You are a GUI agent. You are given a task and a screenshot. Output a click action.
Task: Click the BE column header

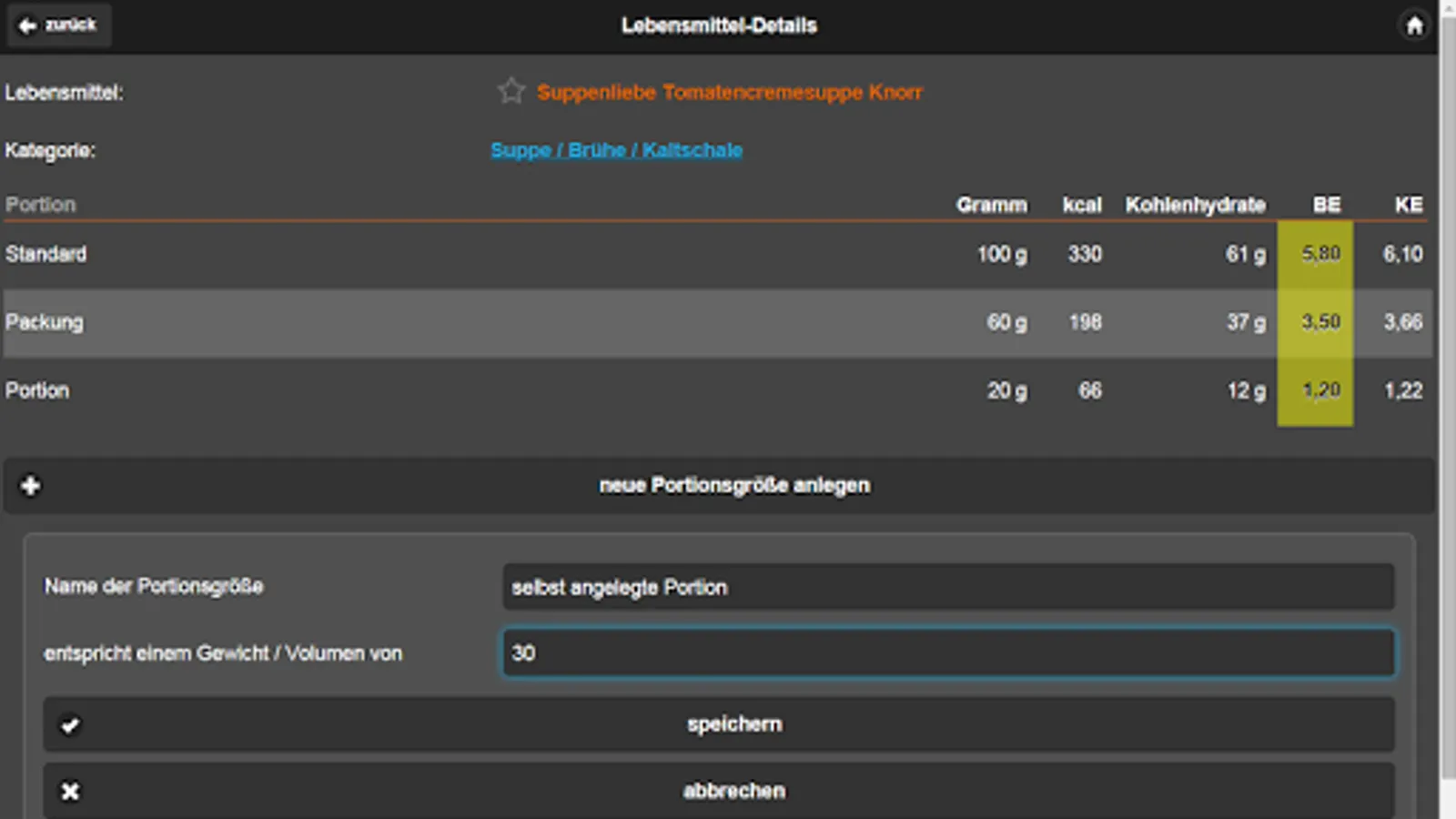click(1326, 205)
